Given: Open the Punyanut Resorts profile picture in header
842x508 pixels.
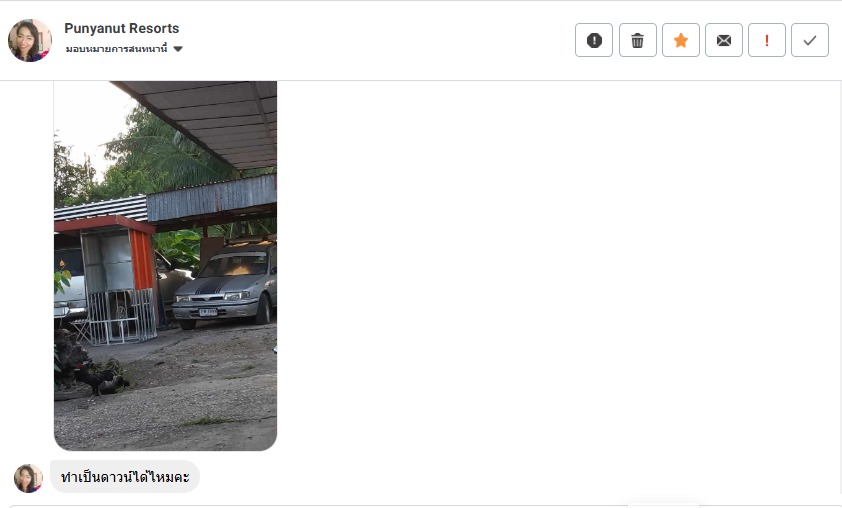Looking at the screenshot, I should tap(30, 40).
